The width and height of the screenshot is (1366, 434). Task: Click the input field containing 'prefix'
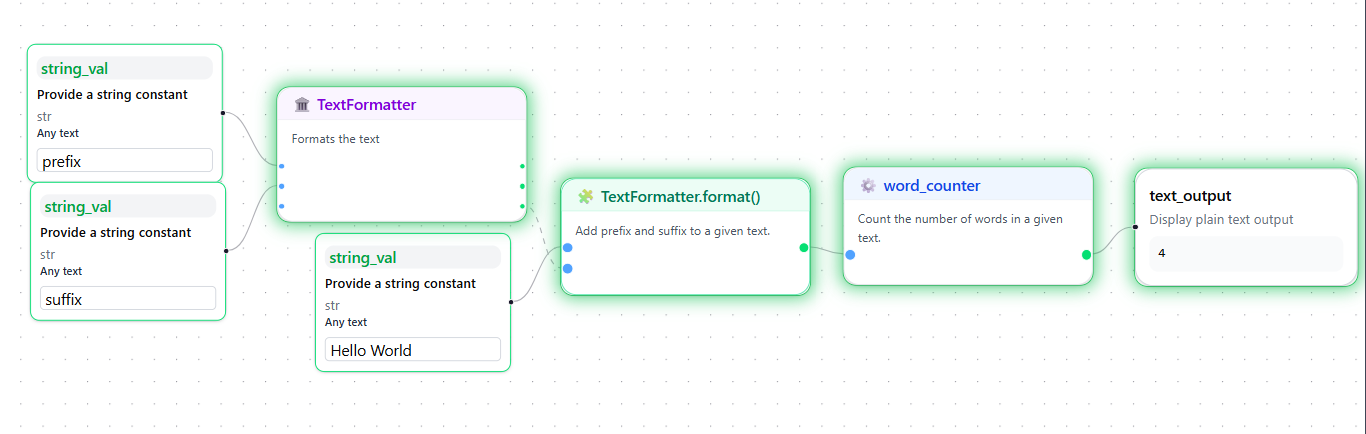click(x=125, y=160)
